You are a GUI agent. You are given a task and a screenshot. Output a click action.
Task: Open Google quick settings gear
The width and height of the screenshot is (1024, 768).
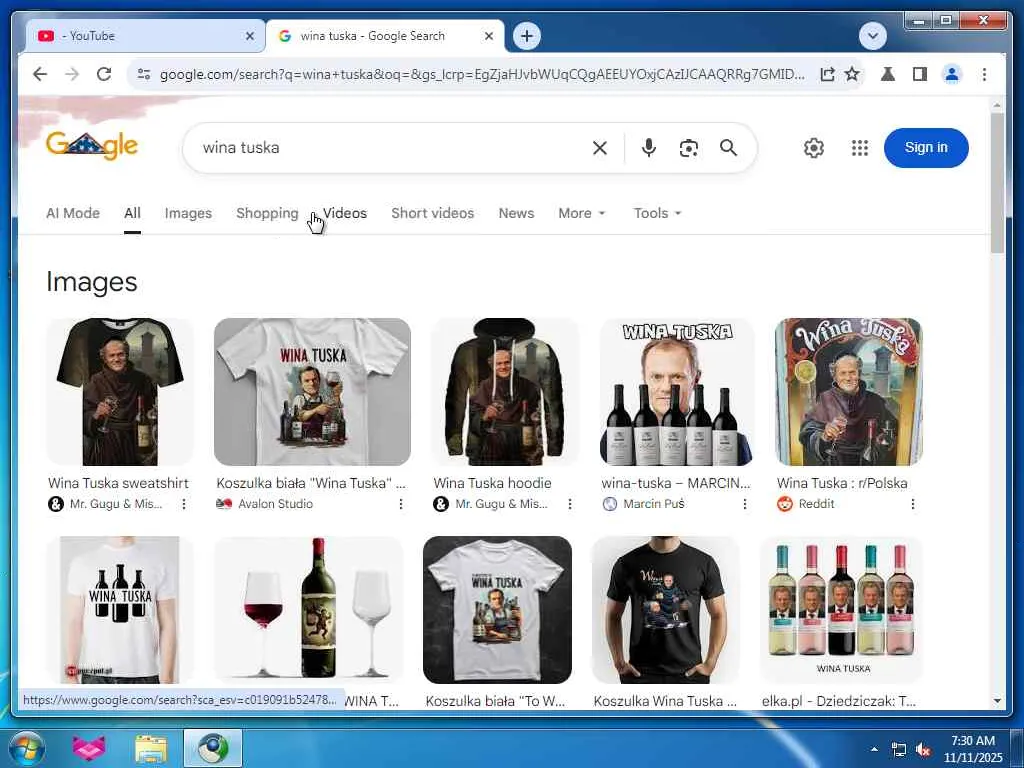pyautogui.click(x=814, y=148)
